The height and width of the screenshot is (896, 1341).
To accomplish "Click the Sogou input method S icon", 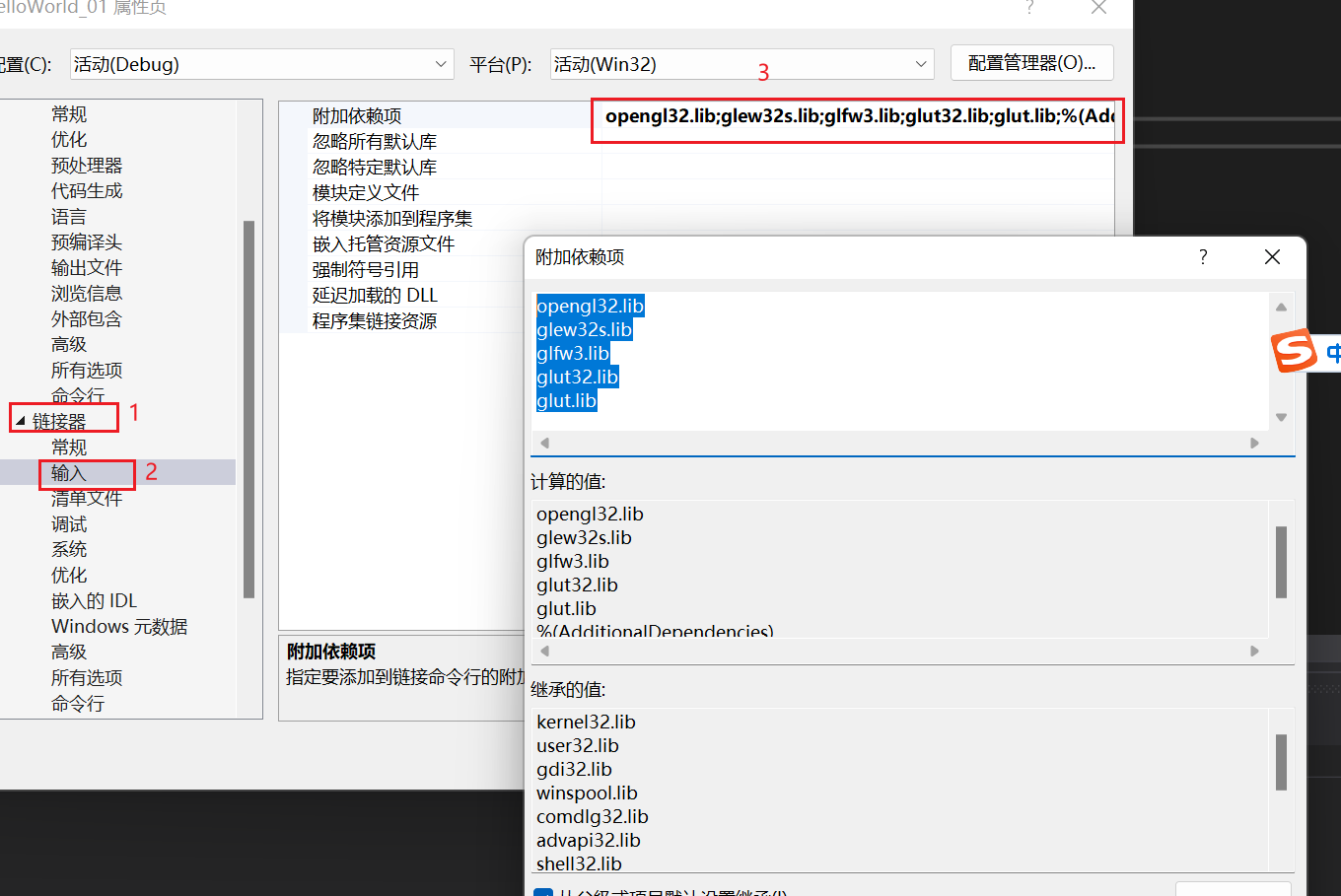I will tap(1294, 351).
